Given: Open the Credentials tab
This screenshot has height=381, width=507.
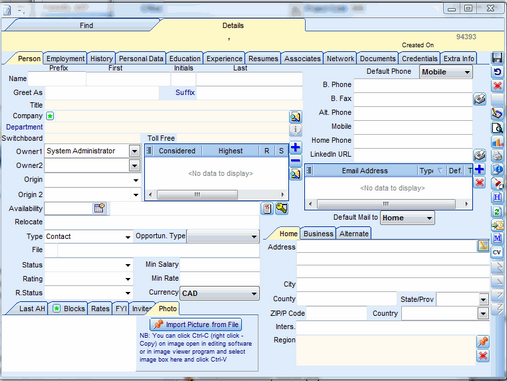Looking at the screenshot, I should tap(419, 59).
